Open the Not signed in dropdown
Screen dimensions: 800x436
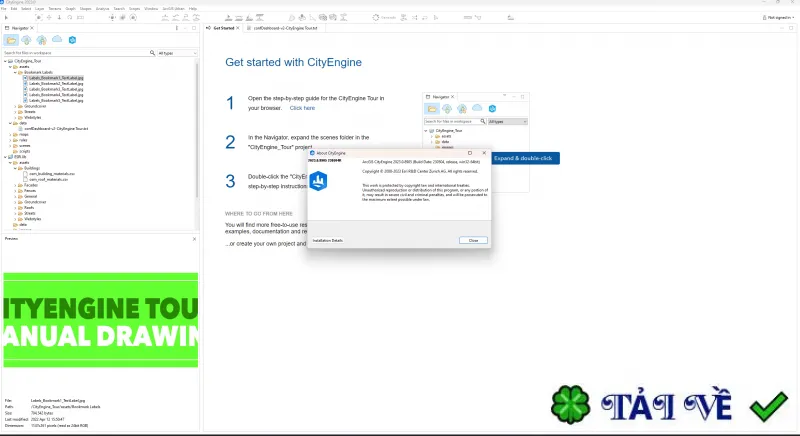point(779,17)
